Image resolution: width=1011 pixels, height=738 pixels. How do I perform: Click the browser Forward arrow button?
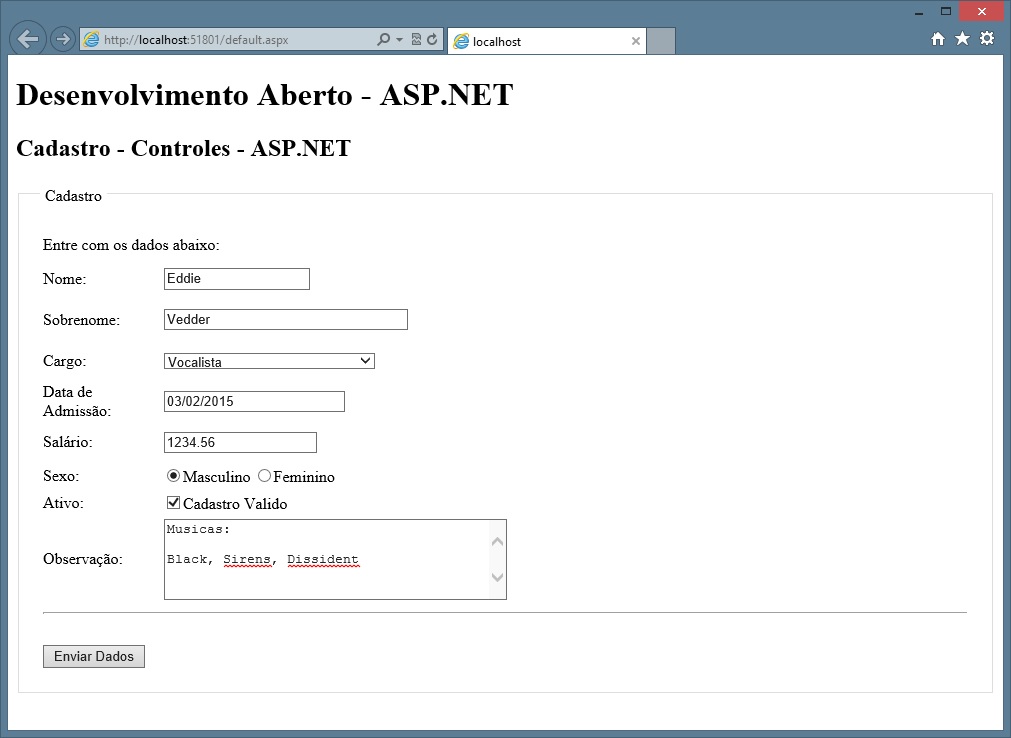pyautogui.click(x=62, y=40)
